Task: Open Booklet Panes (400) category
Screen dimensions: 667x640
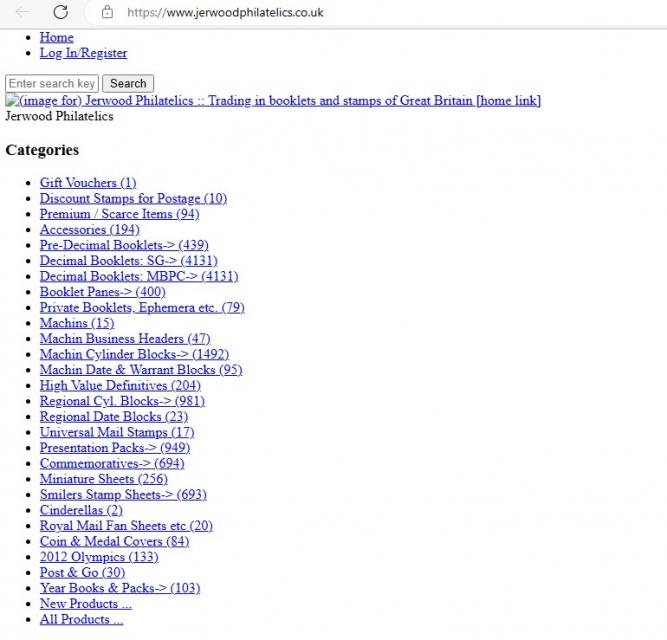Action: coord(103,292)
